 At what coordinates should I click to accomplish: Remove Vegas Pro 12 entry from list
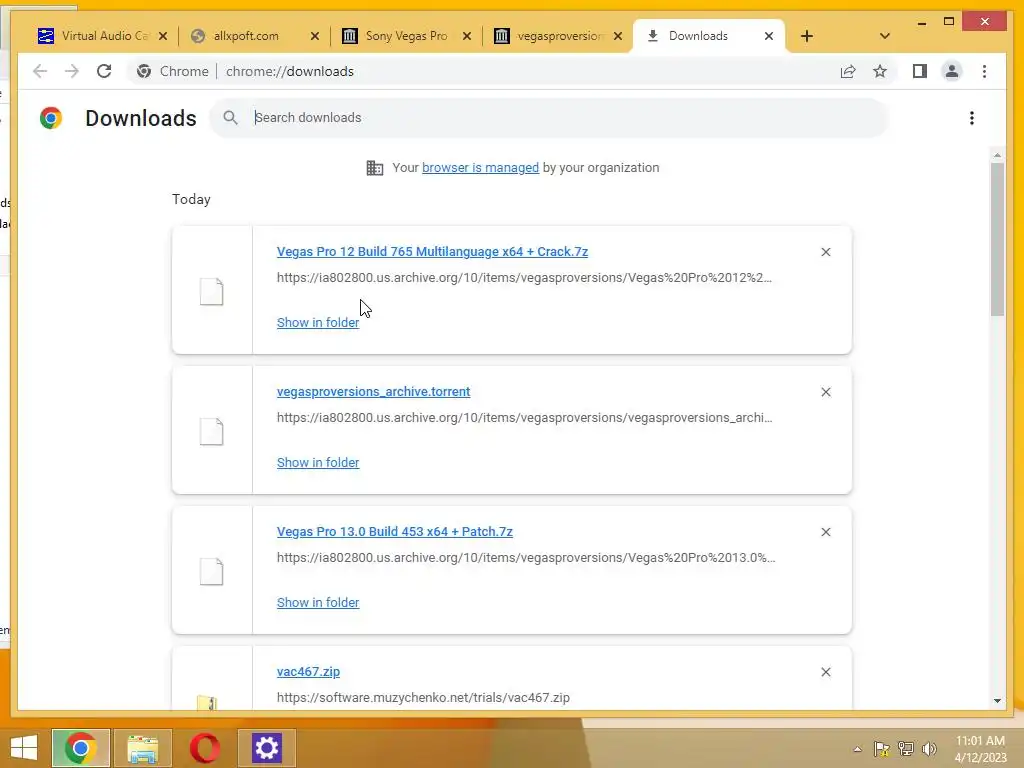click(x=825, y=252)
